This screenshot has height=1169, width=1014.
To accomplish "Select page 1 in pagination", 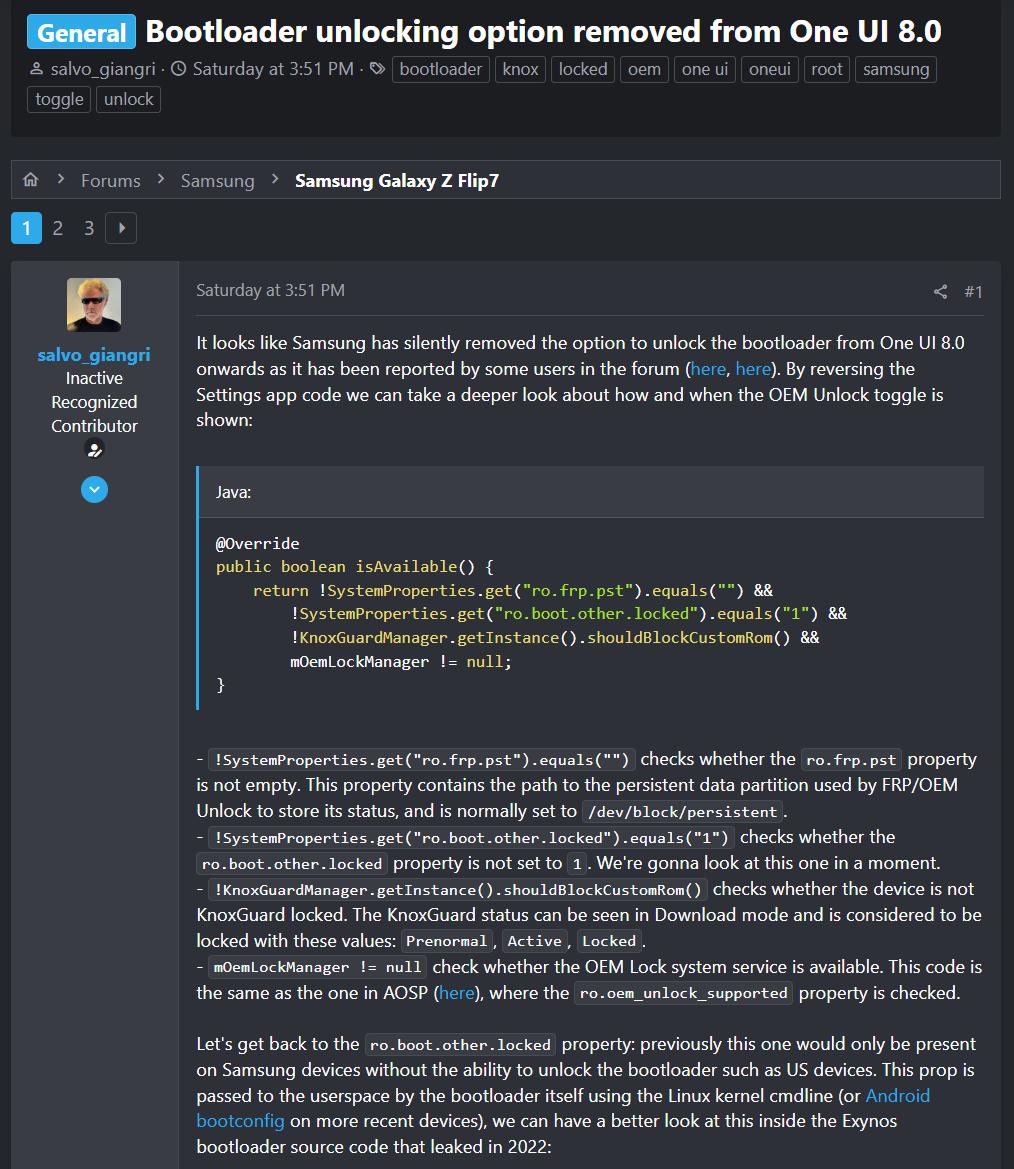I will pyautogui.click(x=26, y=228).
